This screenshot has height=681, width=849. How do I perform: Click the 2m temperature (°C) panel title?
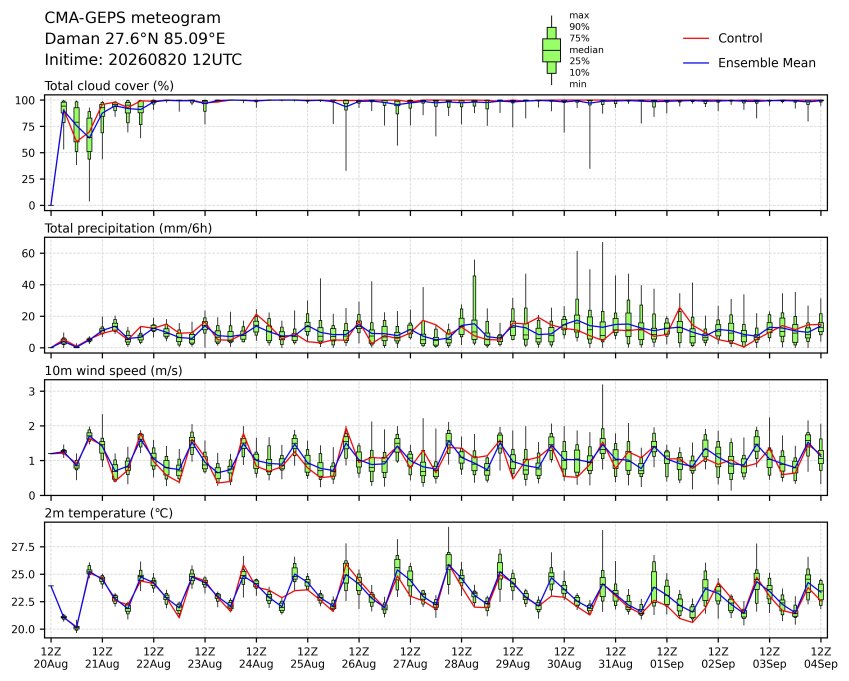108,513
